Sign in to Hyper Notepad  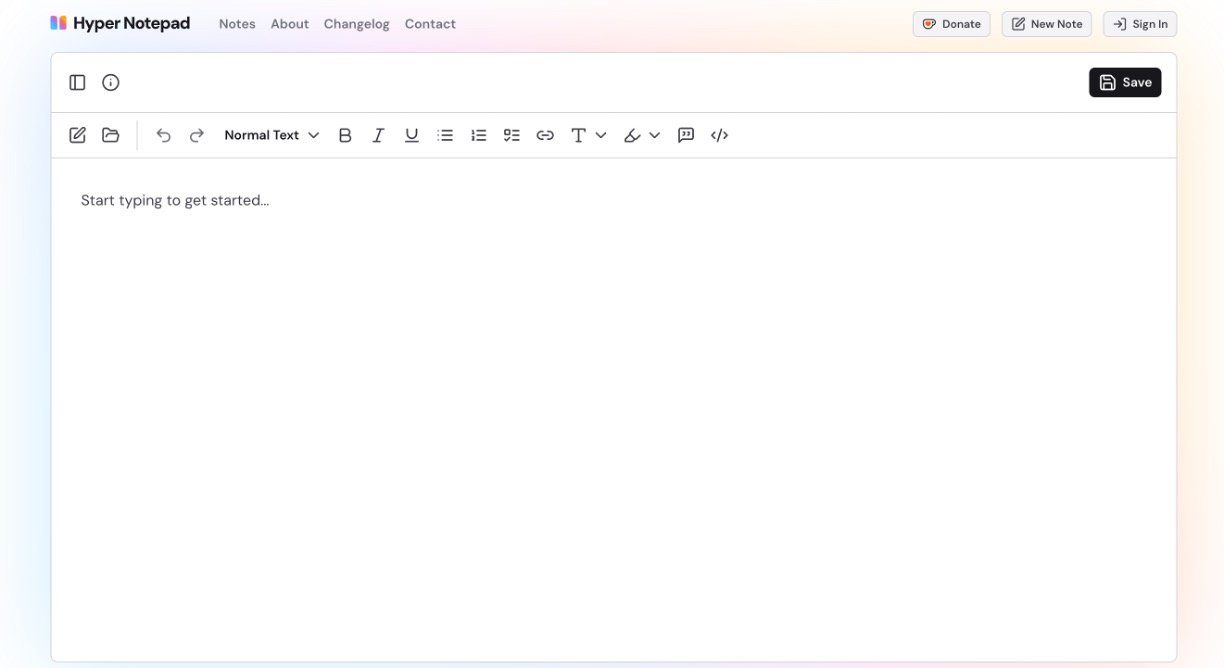[1139, 23]
